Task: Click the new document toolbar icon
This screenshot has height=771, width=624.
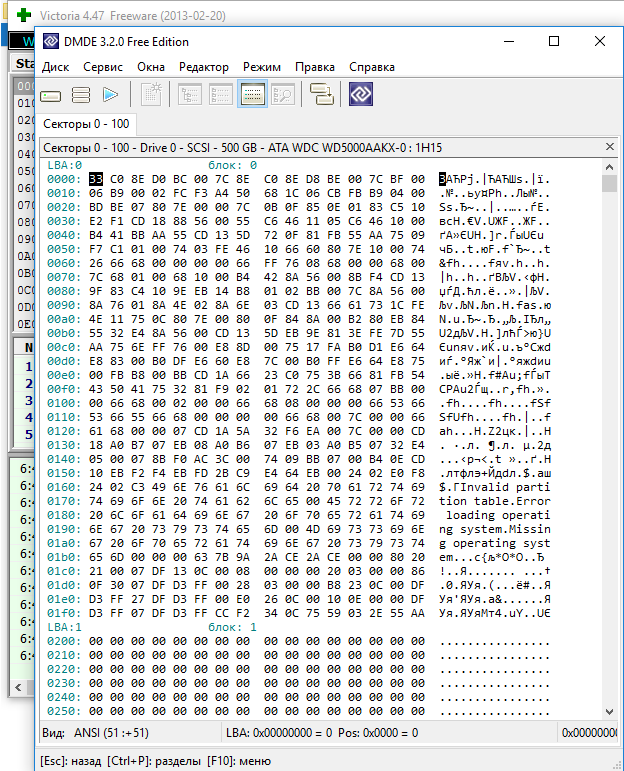Action: click(x=151, y=95)
